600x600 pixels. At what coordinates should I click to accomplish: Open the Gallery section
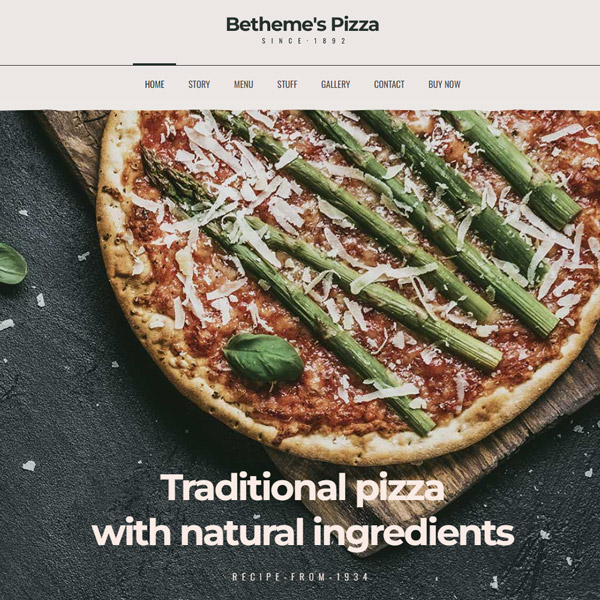[336, 84]
